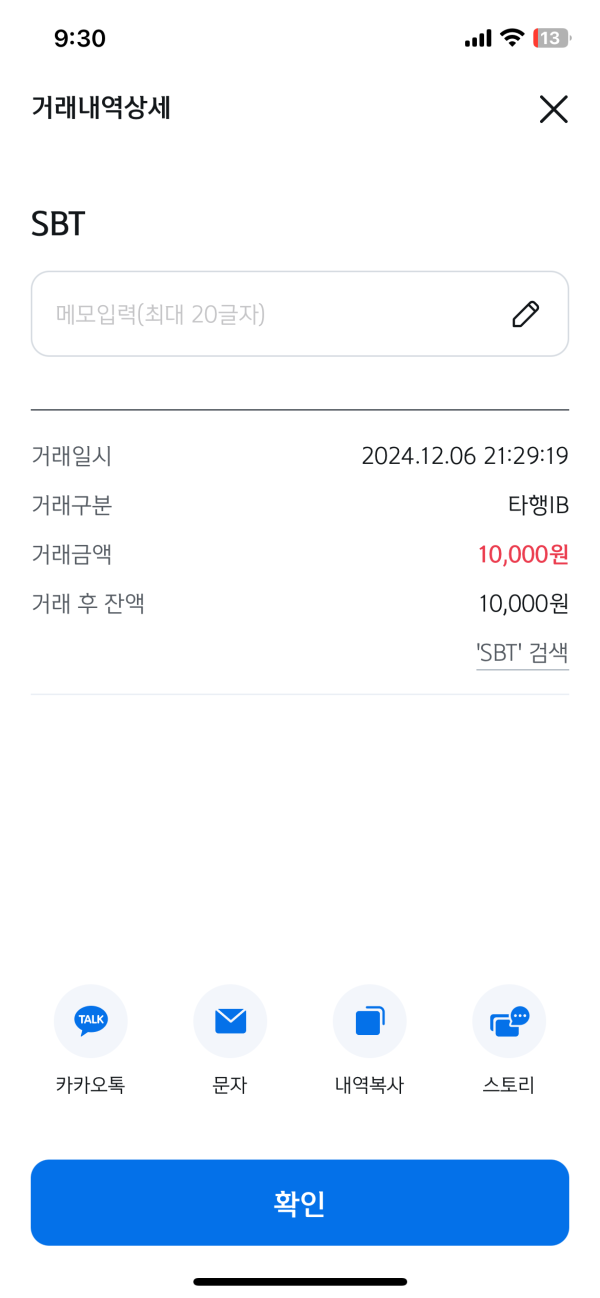
Task: Tap the battery indicator in status bar
Action: click(x=552, y=39)
